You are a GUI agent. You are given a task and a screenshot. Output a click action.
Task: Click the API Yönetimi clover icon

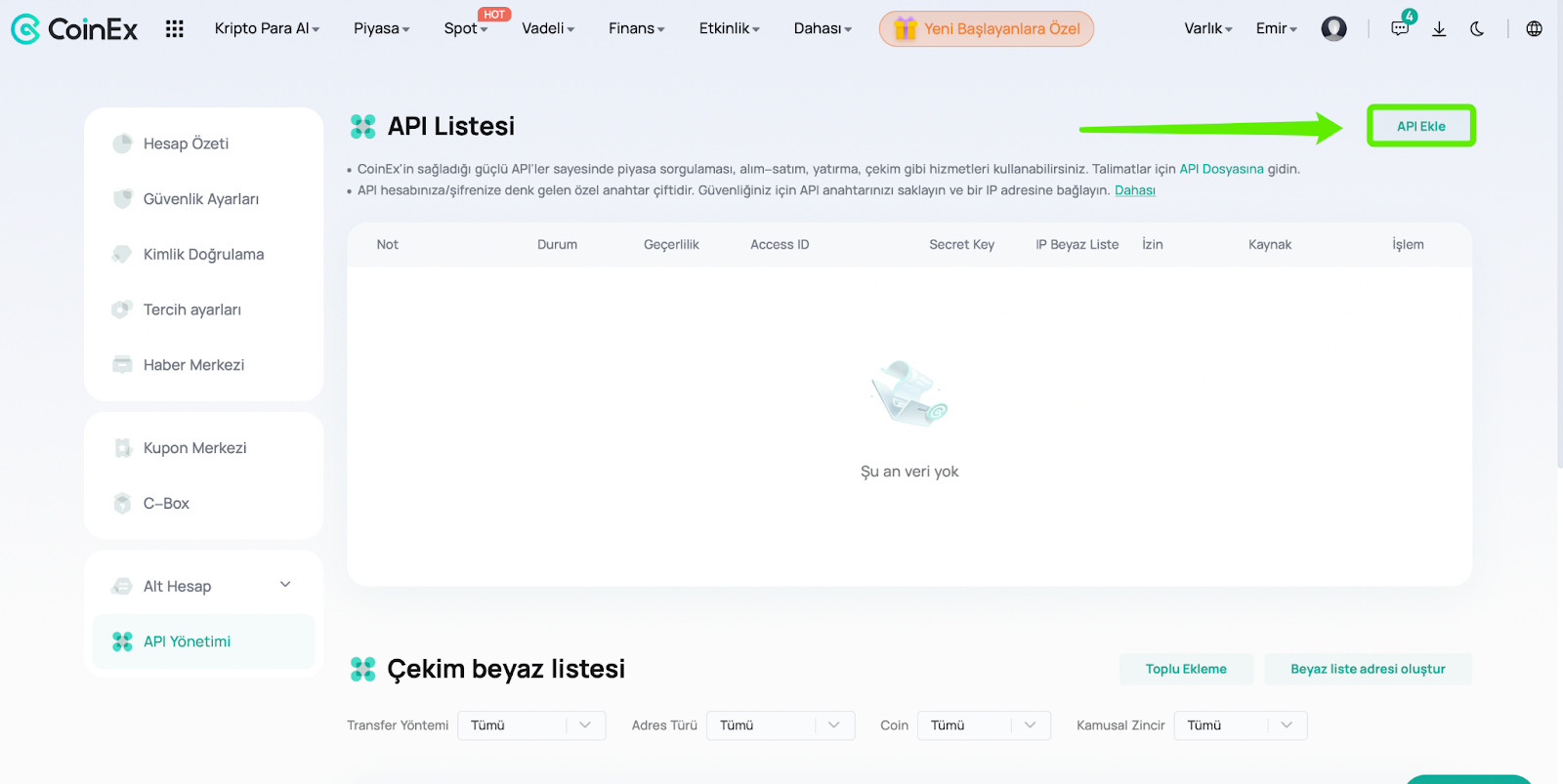tap(122, 641)
